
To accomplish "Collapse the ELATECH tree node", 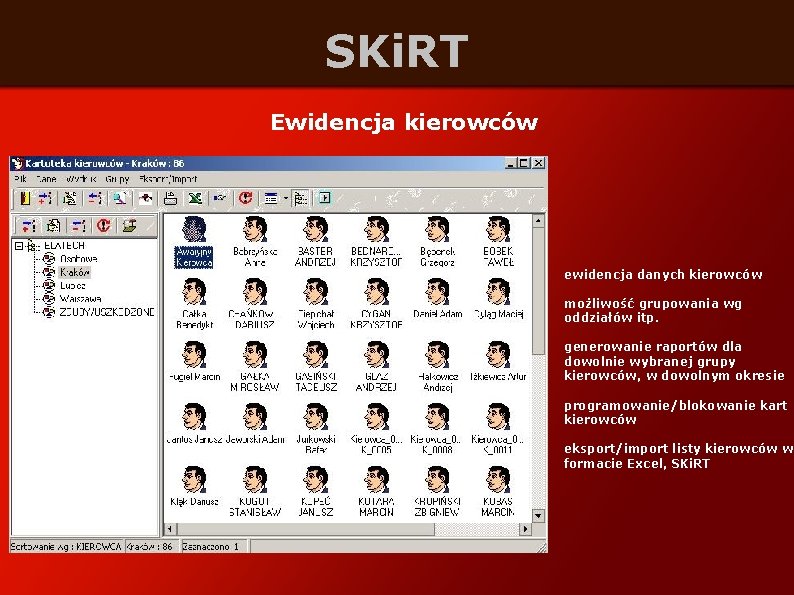I will click(19, 246).
